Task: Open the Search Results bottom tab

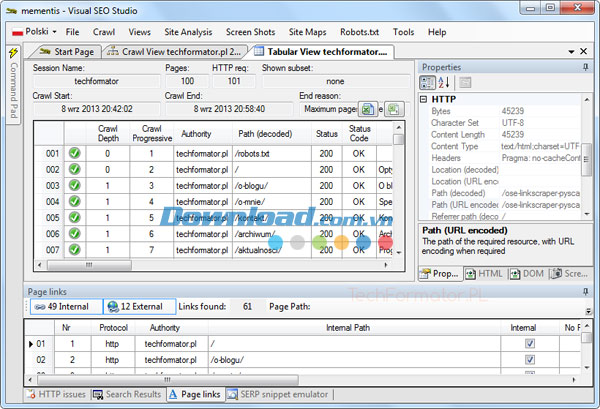Action: click(x=128, y=394)
